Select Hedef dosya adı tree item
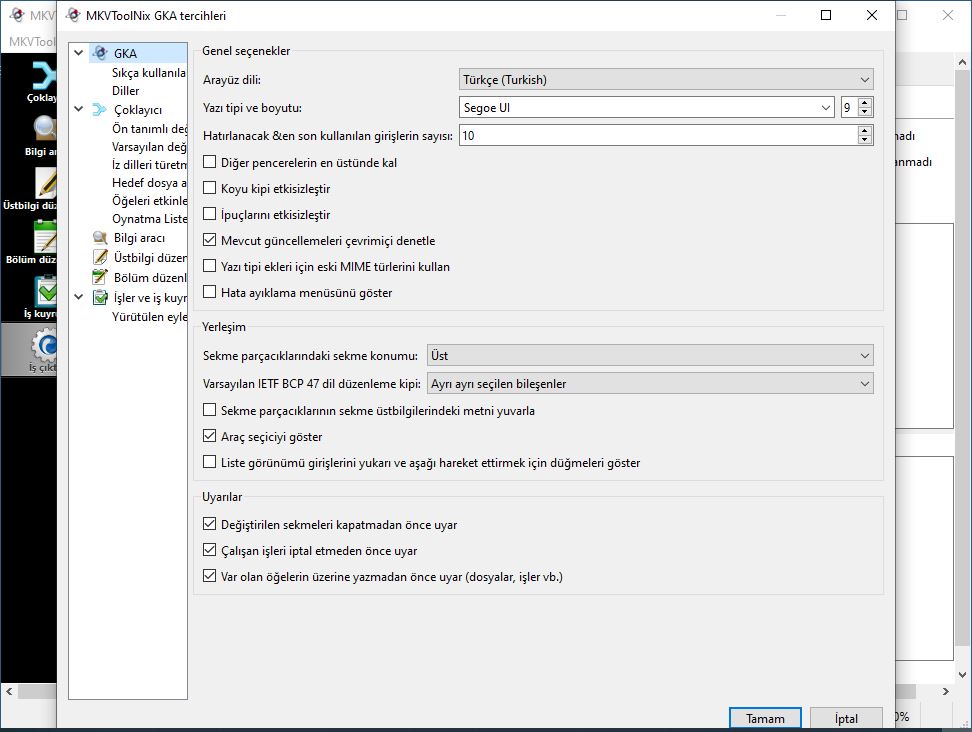Screen dimensions: 972x732 click(149, 183)
